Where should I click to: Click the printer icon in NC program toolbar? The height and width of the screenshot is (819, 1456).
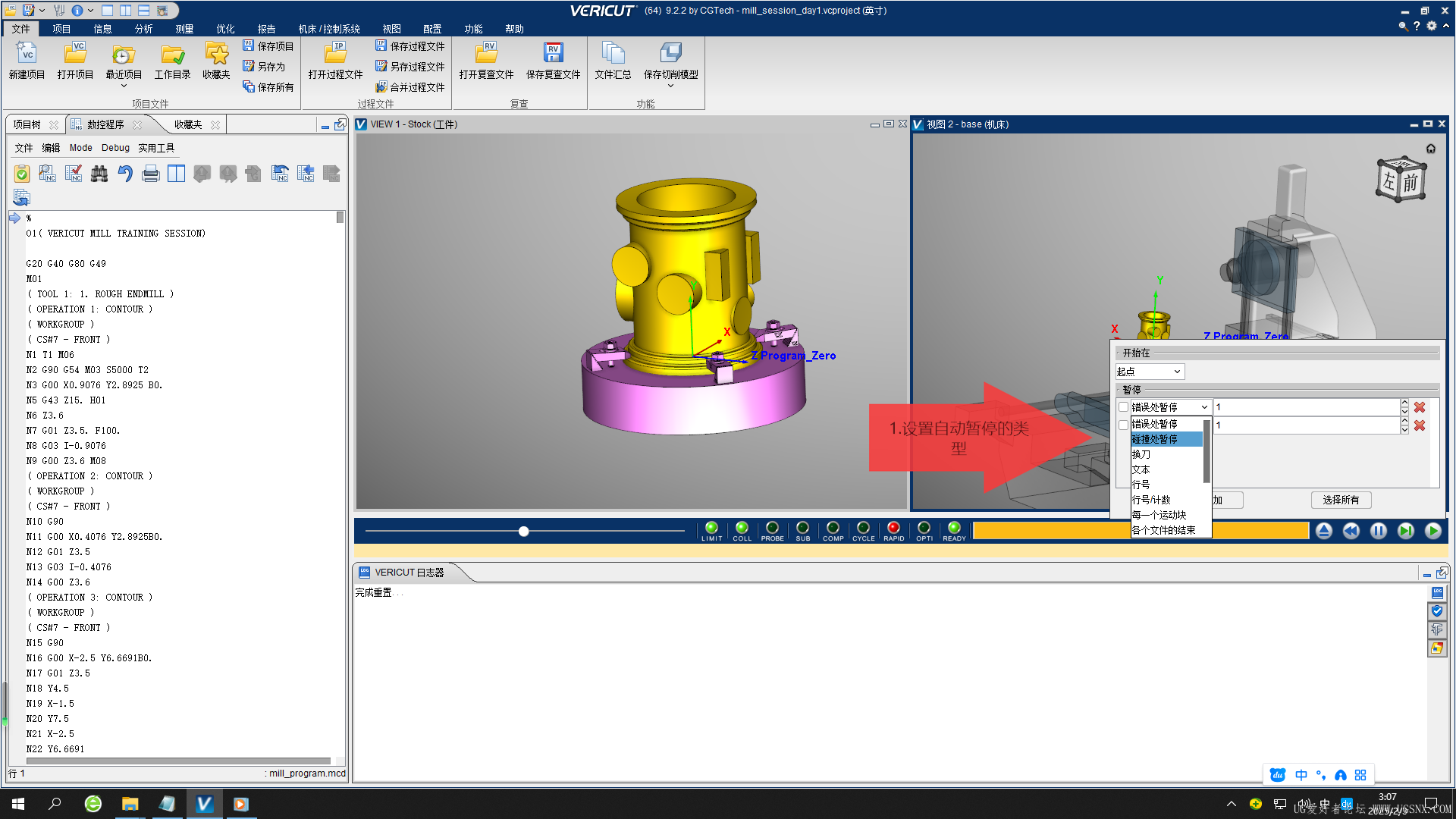[x=151, y=174]
